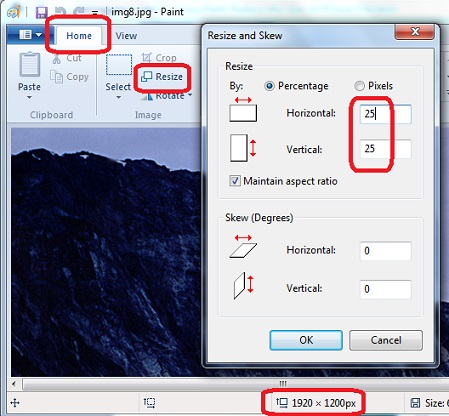Click the Paint app icon in title bar
The height and width of the screenshot is (416, 449).
point(13,13)
